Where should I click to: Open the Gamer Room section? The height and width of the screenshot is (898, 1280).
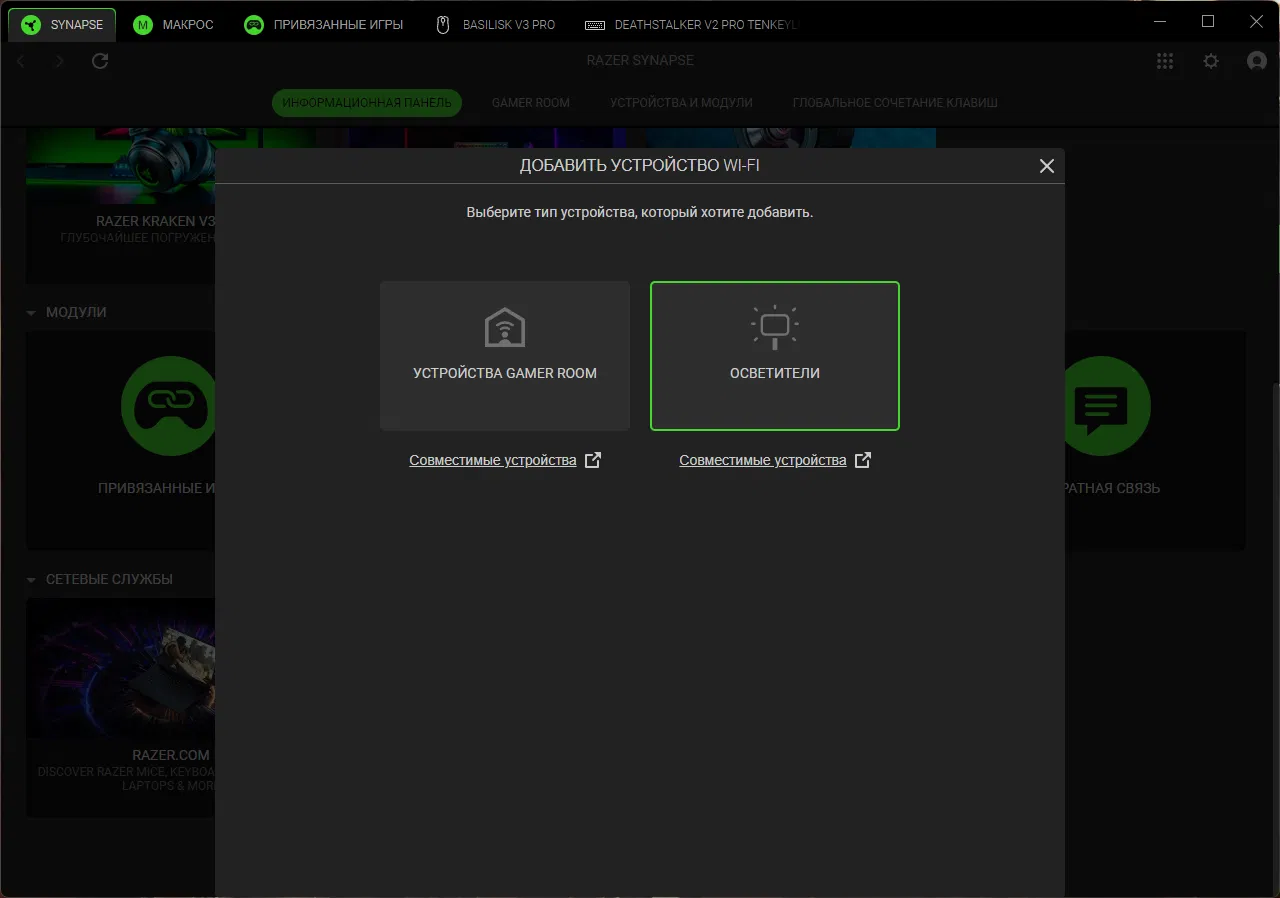click(x=531, y=102)
